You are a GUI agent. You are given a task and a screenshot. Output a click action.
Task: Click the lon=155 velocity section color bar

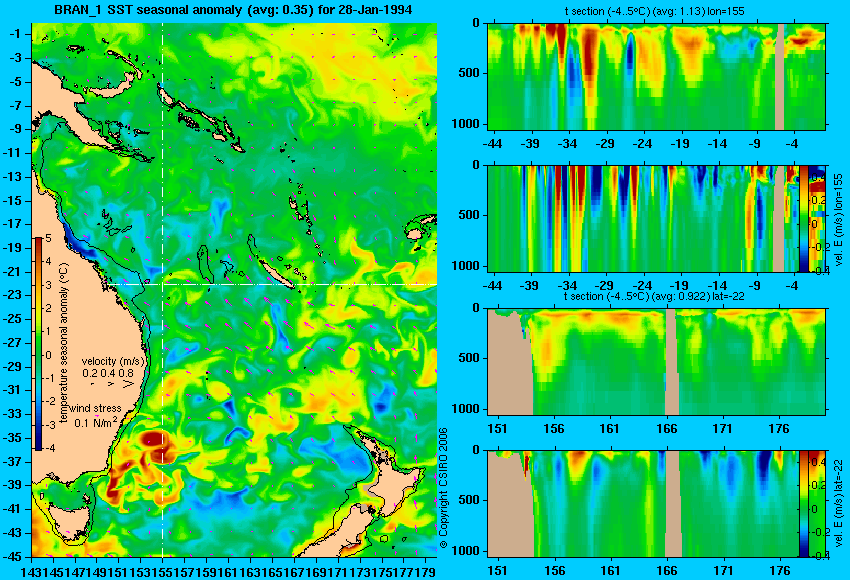click(803, 218)
